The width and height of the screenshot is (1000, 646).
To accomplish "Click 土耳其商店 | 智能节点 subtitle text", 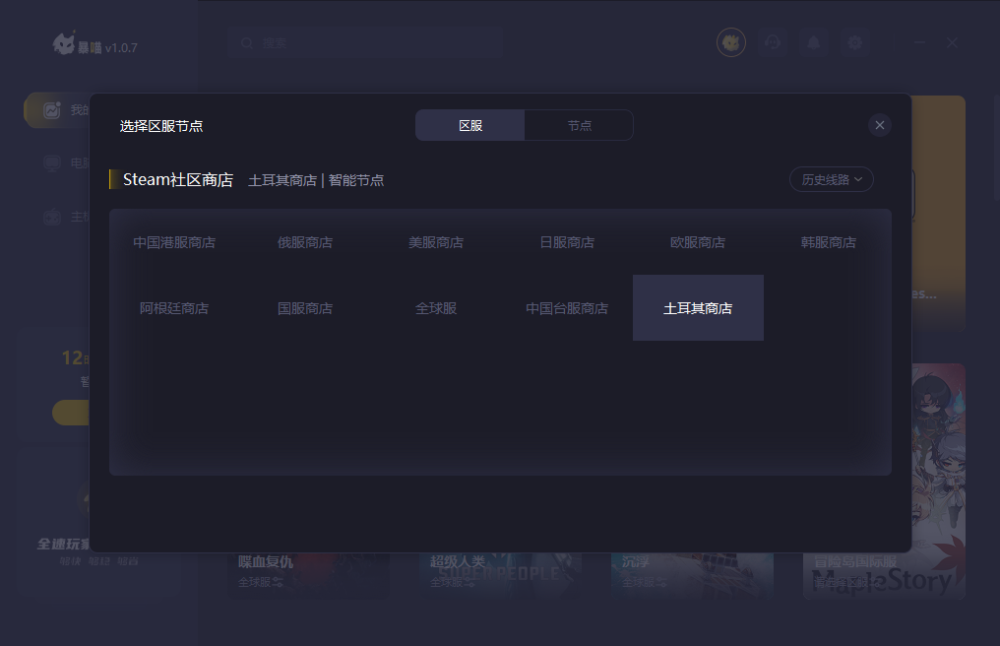I will (x=316, y=180).
